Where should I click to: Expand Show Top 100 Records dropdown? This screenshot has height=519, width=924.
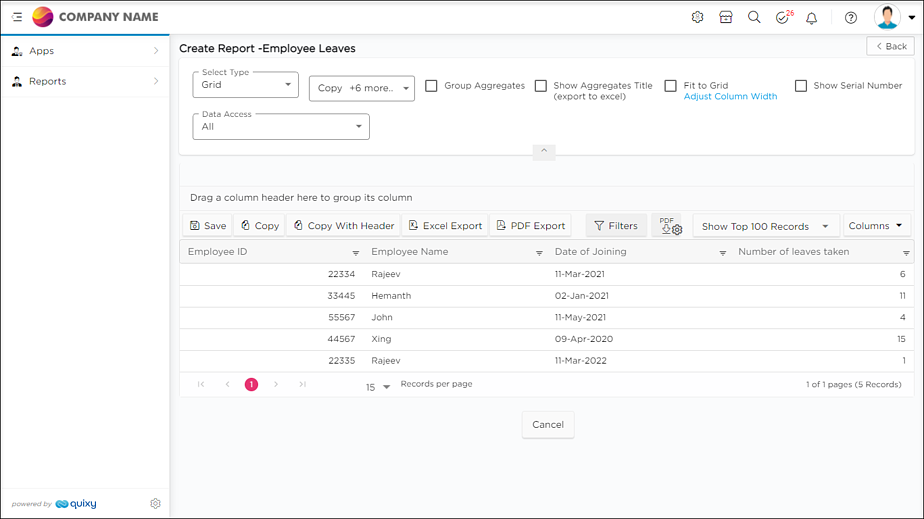765,226
